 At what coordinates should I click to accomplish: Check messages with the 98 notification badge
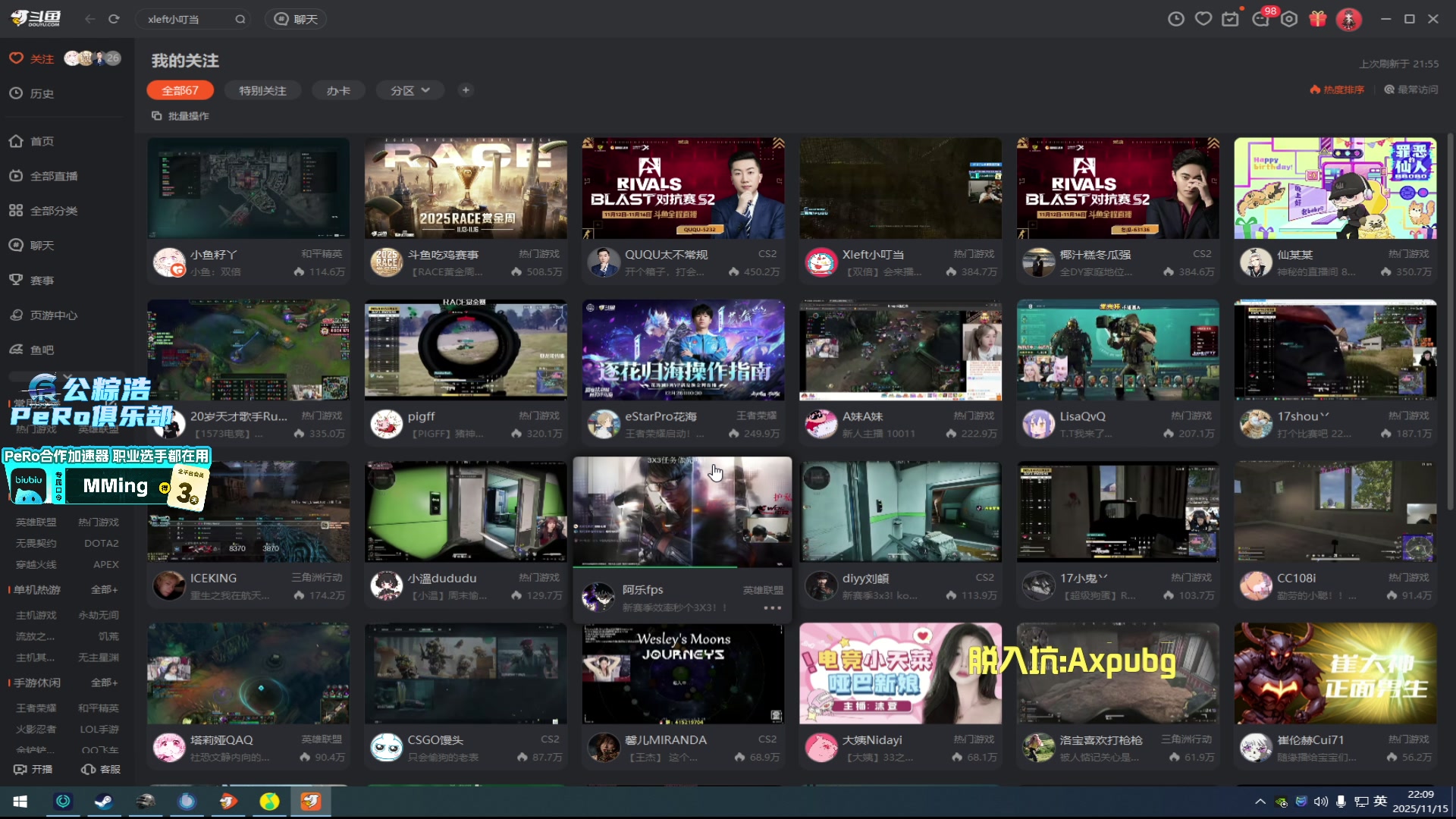coord(1260,19)
